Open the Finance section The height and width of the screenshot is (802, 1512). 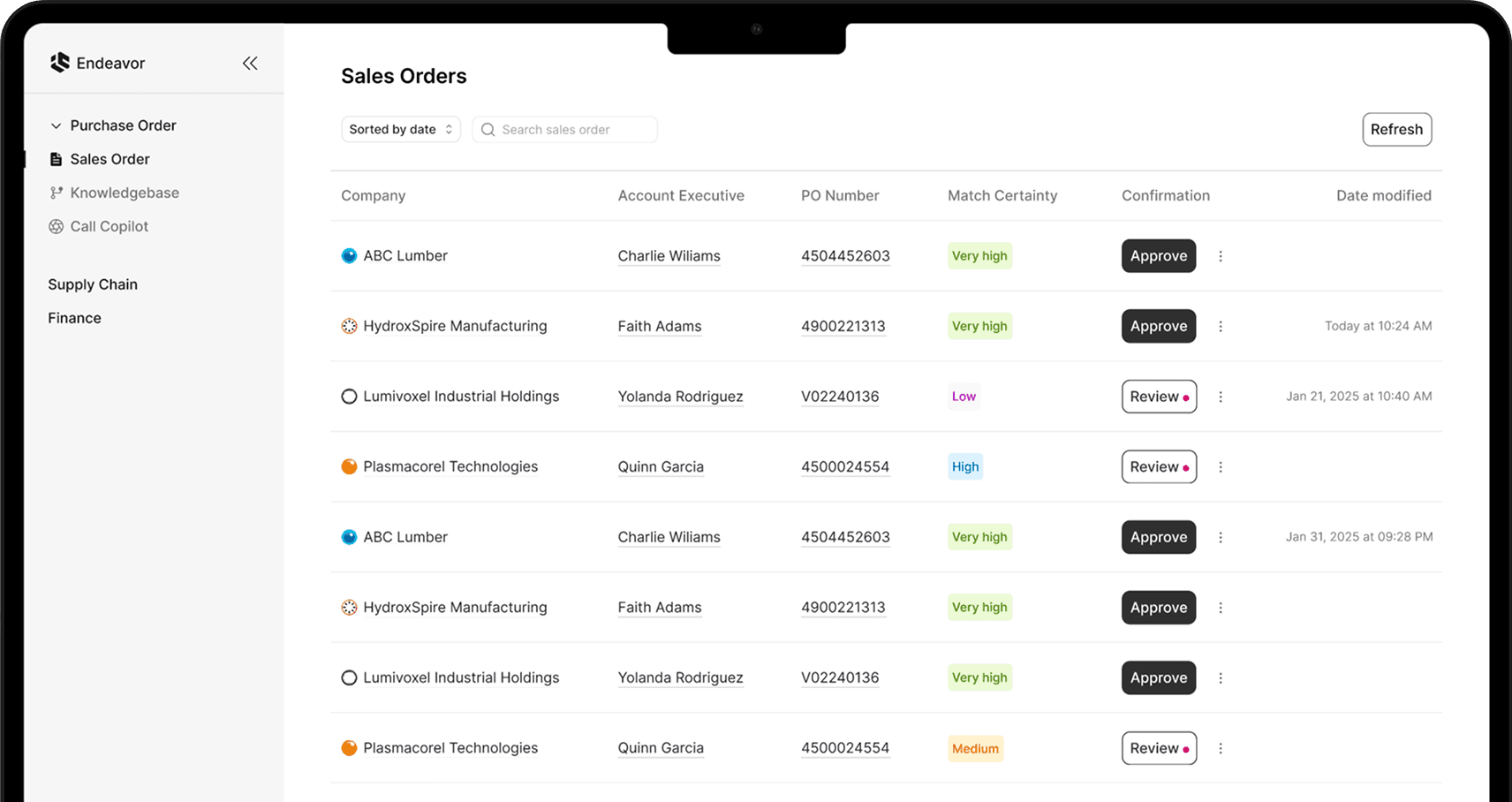74,317
